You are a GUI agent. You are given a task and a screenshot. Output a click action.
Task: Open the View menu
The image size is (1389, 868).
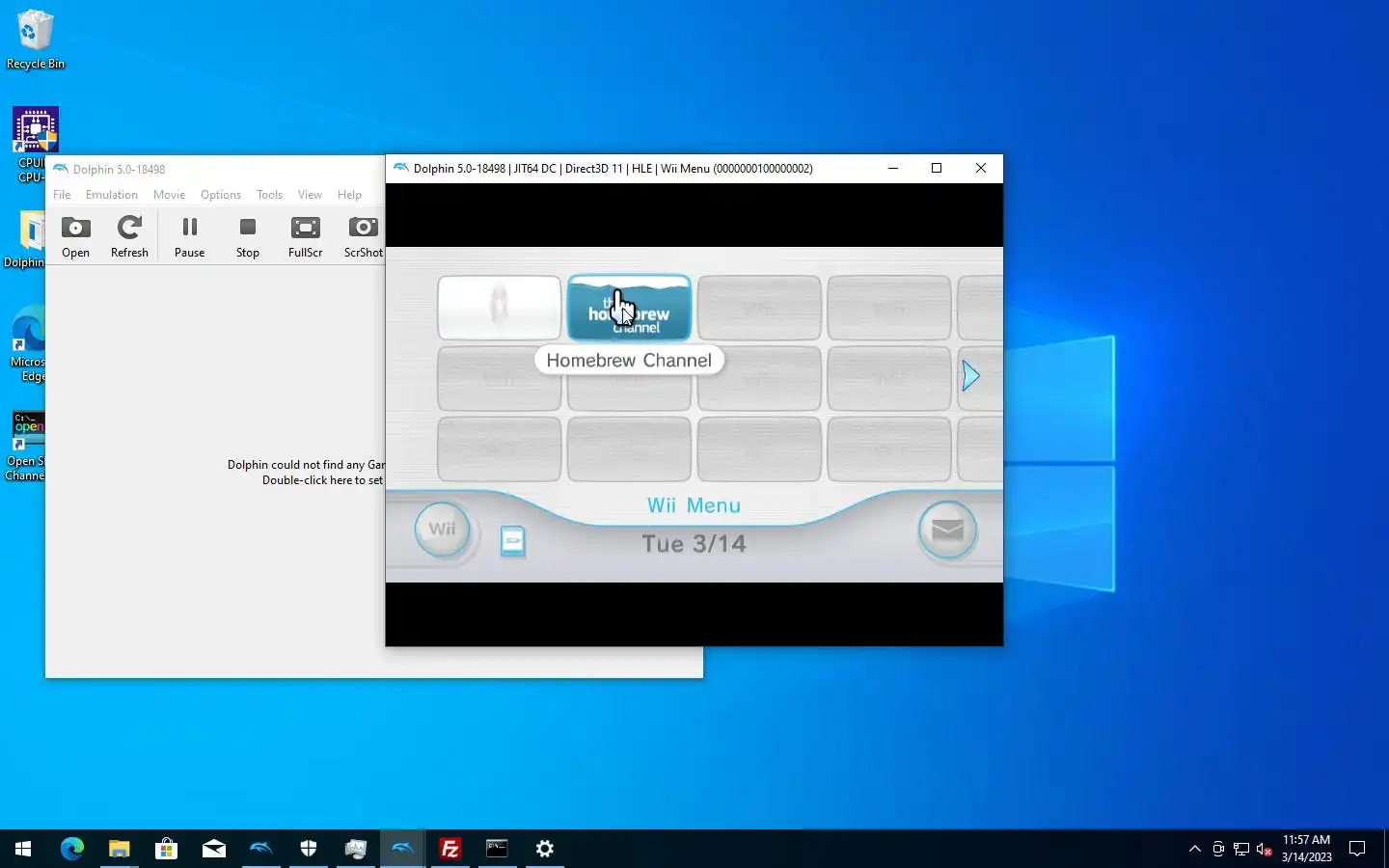[310, 195]
